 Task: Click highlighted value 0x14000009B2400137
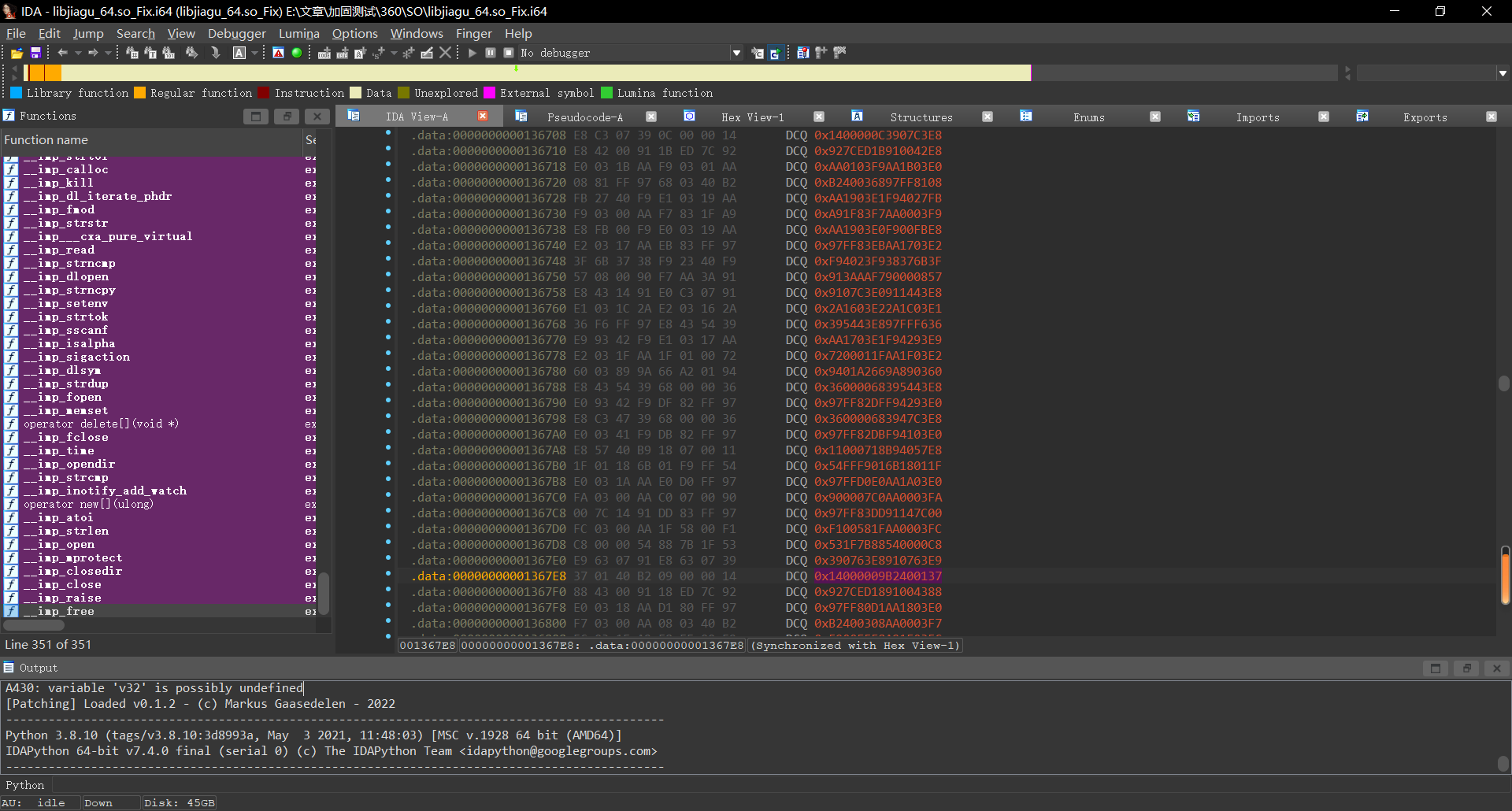click(x=877, y=576)
